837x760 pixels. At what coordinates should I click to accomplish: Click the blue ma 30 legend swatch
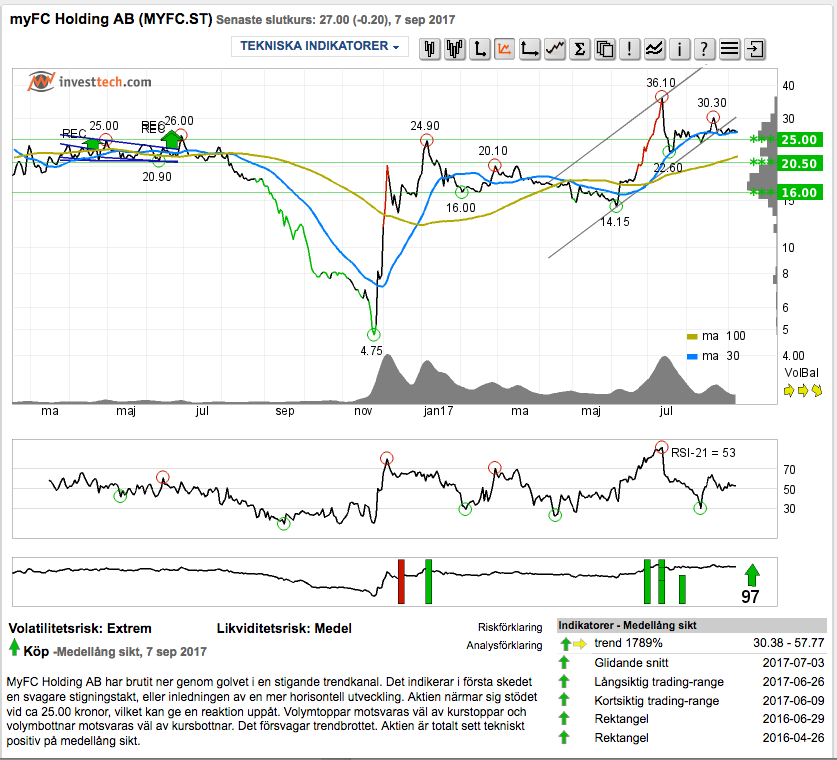click(x=692, y=357)
